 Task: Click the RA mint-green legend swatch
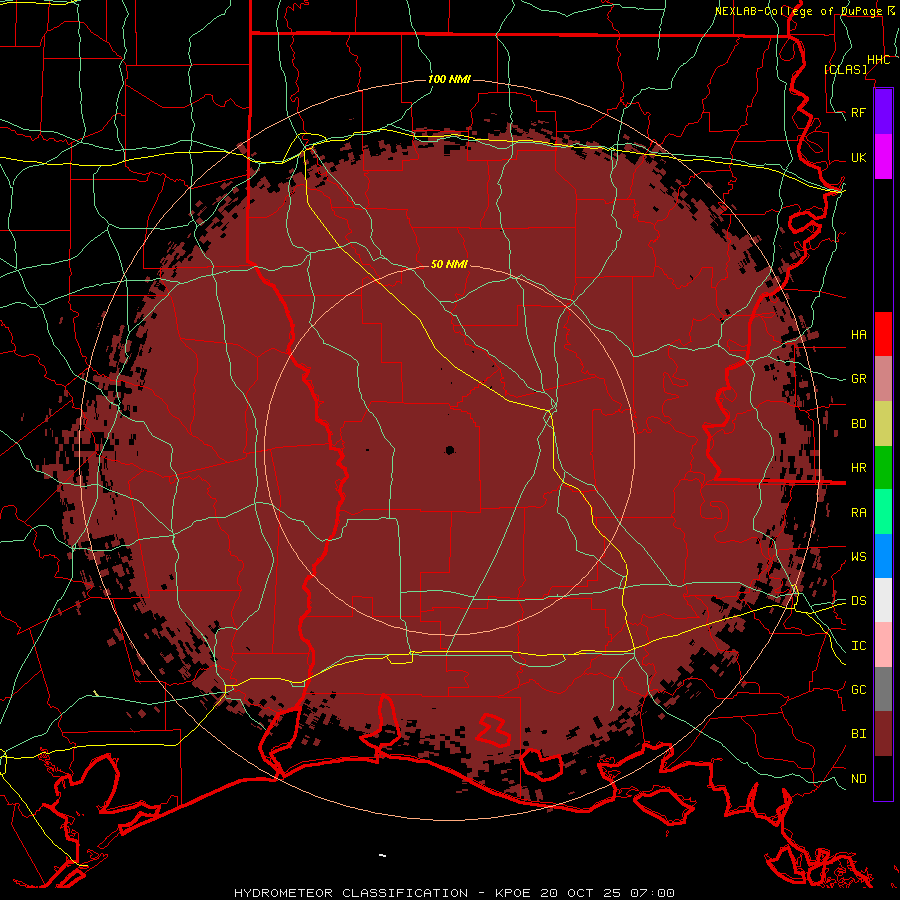coord(883,512)
